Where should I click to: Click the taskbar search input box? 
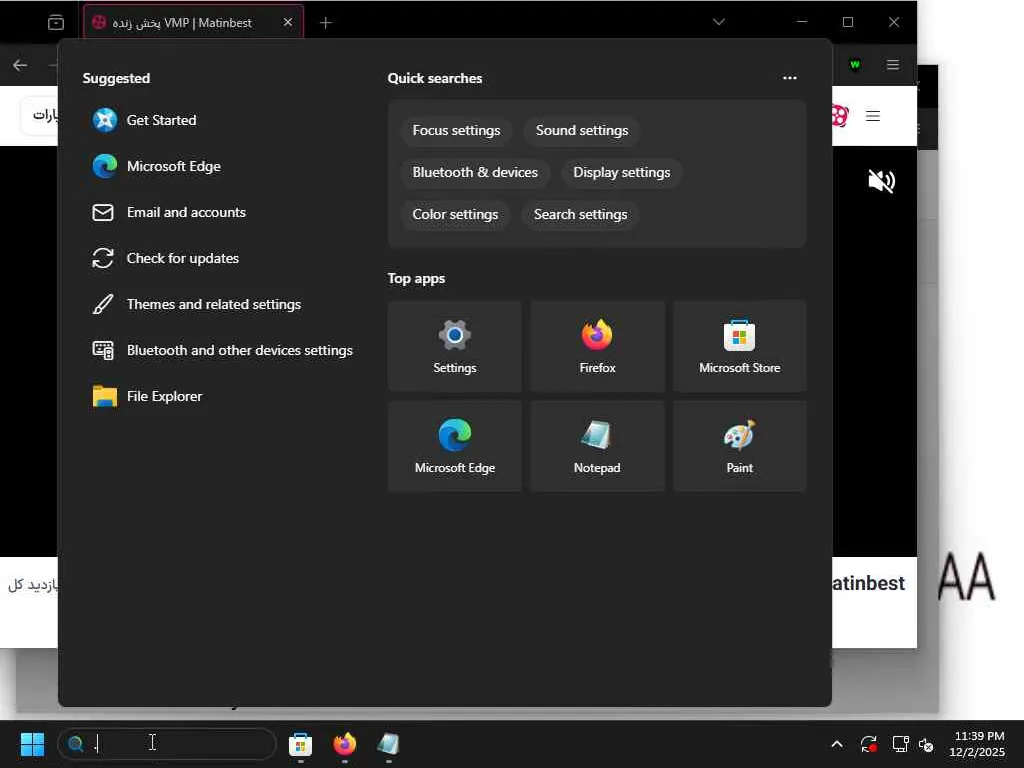click(x=167, y=744)
